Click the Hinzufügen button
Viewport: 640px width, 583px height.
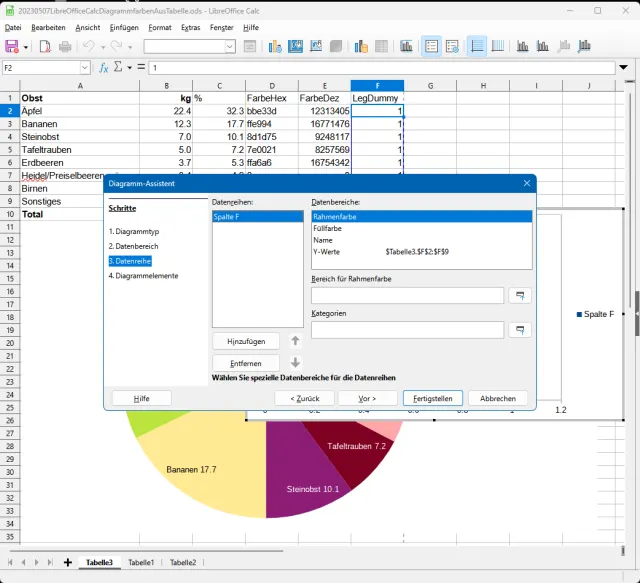(245, 341)
